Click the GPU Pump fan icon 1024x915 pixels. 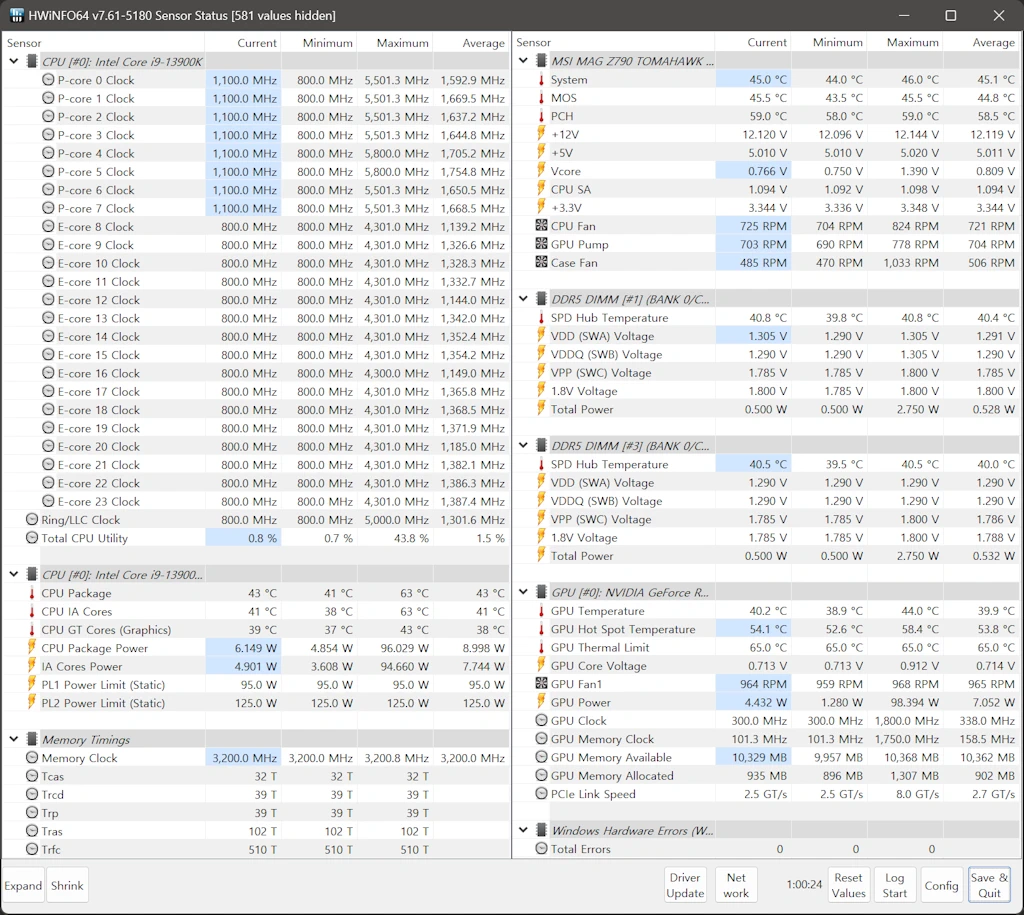541,244
